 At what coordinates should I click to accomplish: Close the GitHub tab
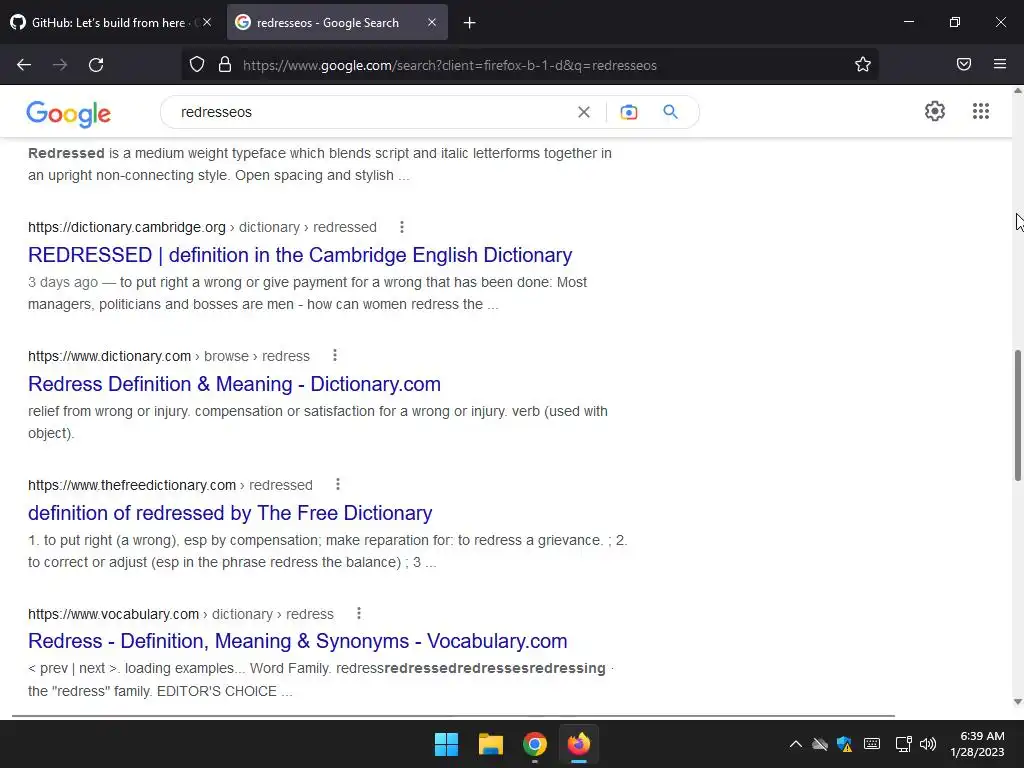pyautogui.click(x=207, y=22)
